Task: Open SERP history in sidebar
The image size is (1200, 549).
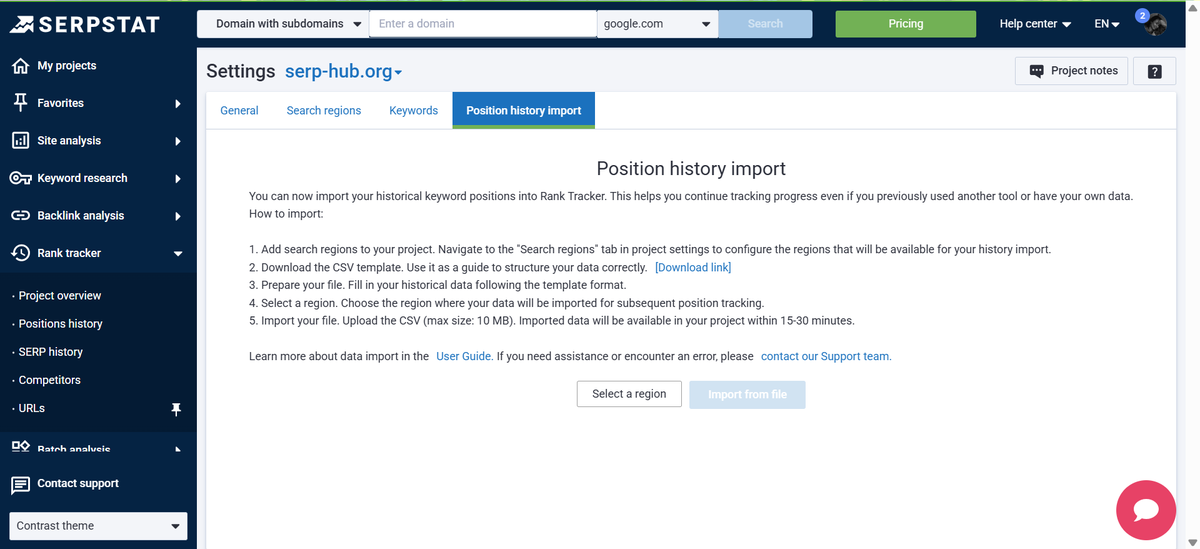Action: point(50,352)
